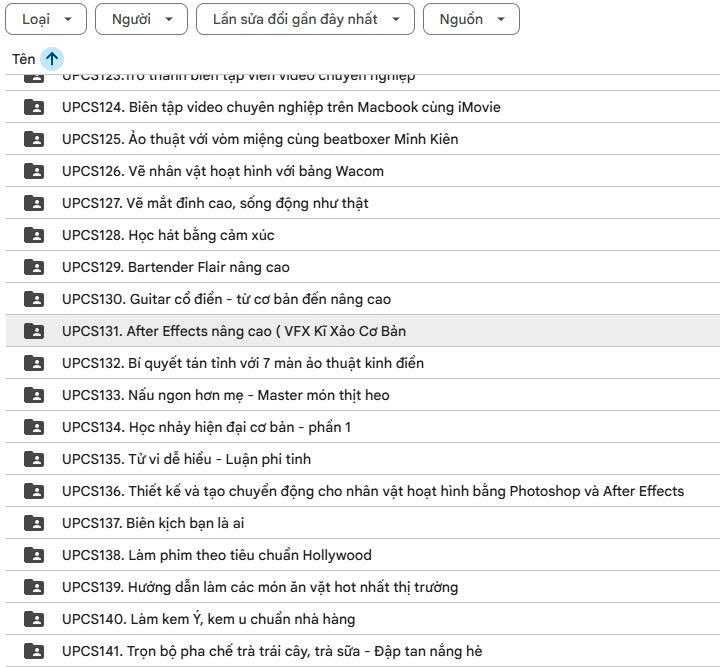This screenshot has width=720, height=667.
Task: Select 'UPCS126. Vẽ nhân vật hoạt hình với bảng Wacom'
Action: coord(223,171)
